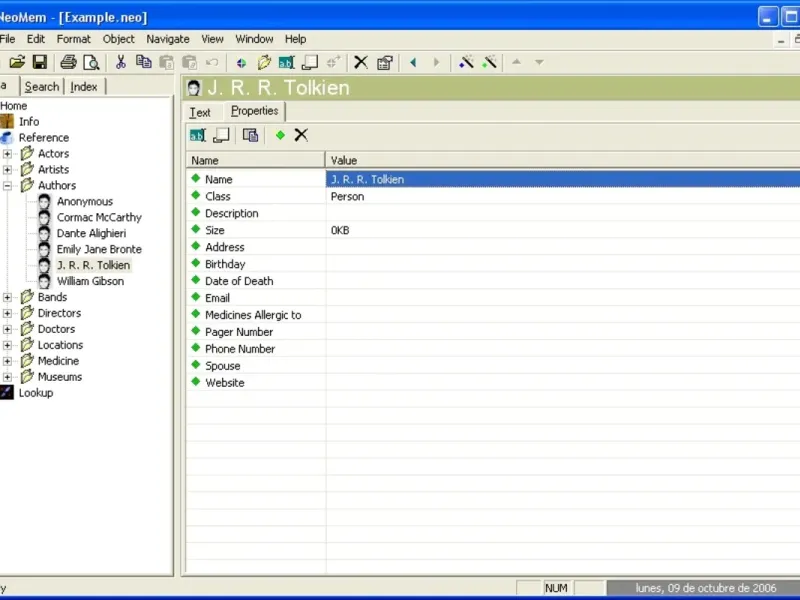Click the Print icon in the toolbar

(68, 62)
